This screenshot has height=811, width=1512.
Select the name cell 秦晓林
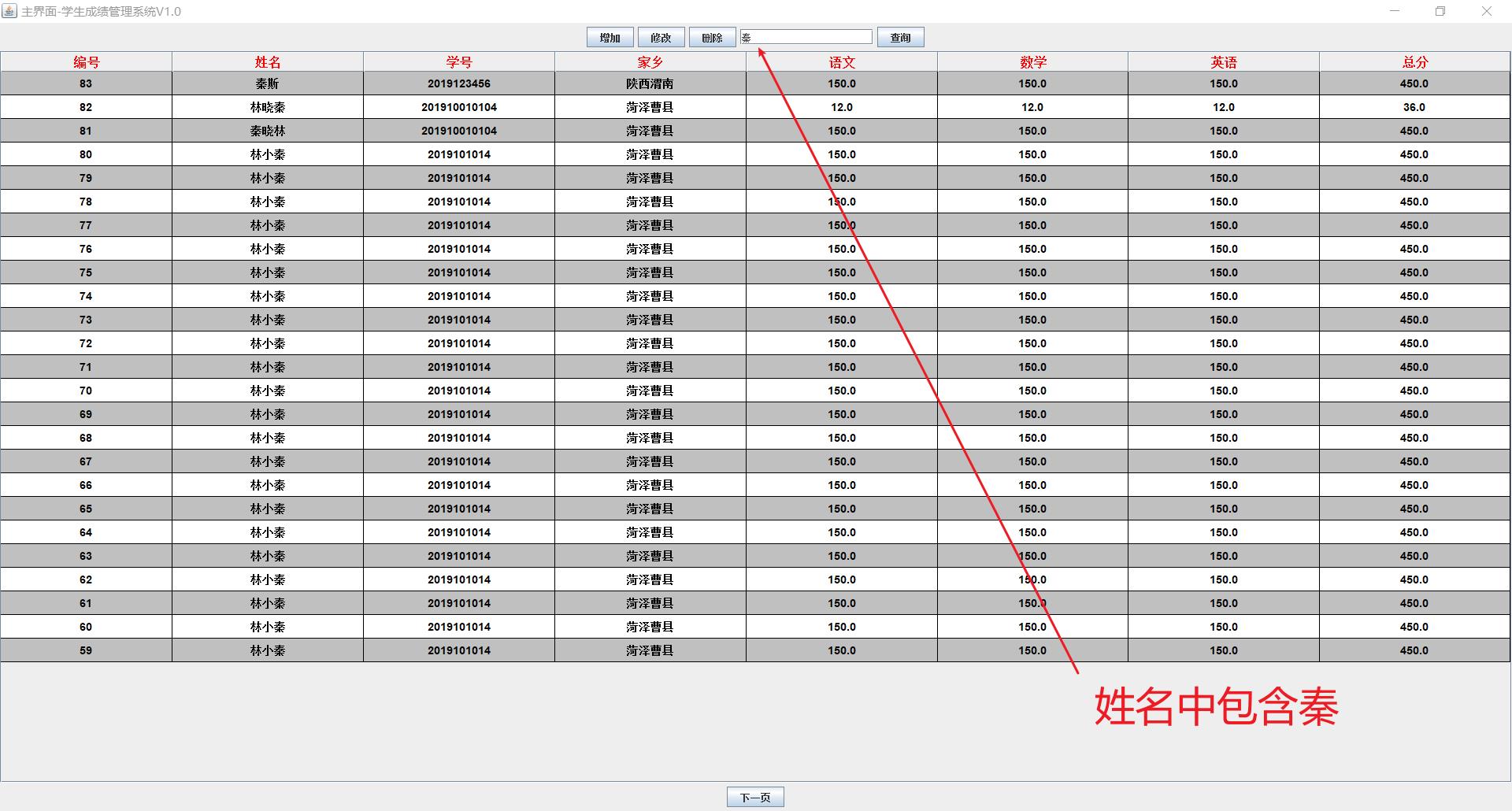coord(268,131)
